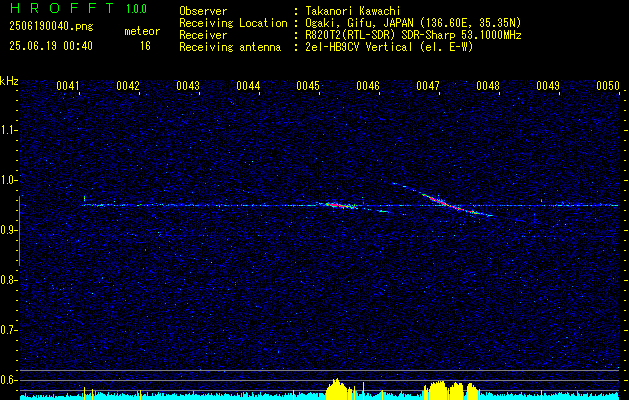Click the Receiving antenna label
Viewport: 629px width, 400px height.
tap(230, 47)
